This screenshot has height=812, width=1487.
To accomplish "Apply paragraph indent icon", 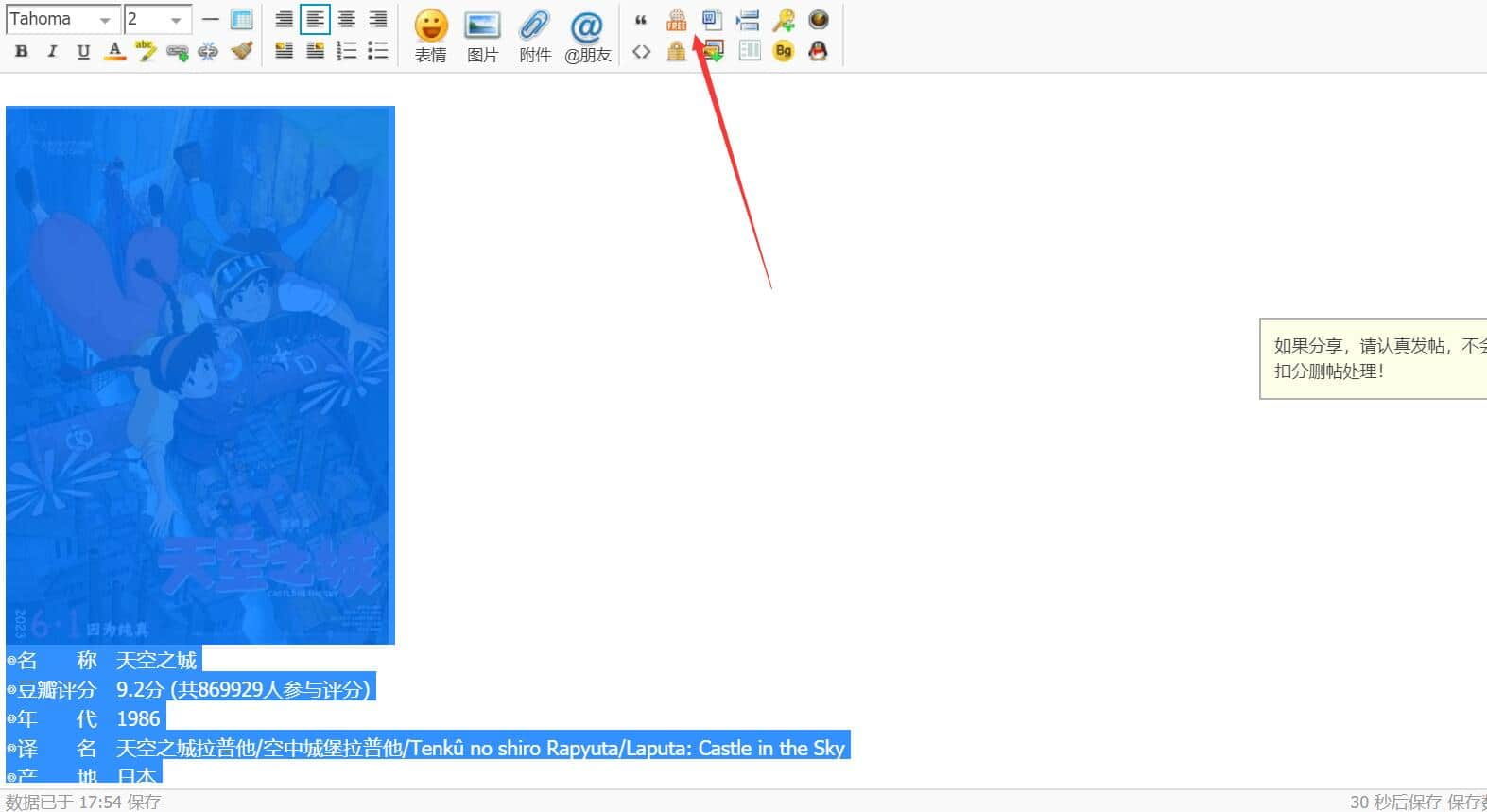I will tap(748, 19).
